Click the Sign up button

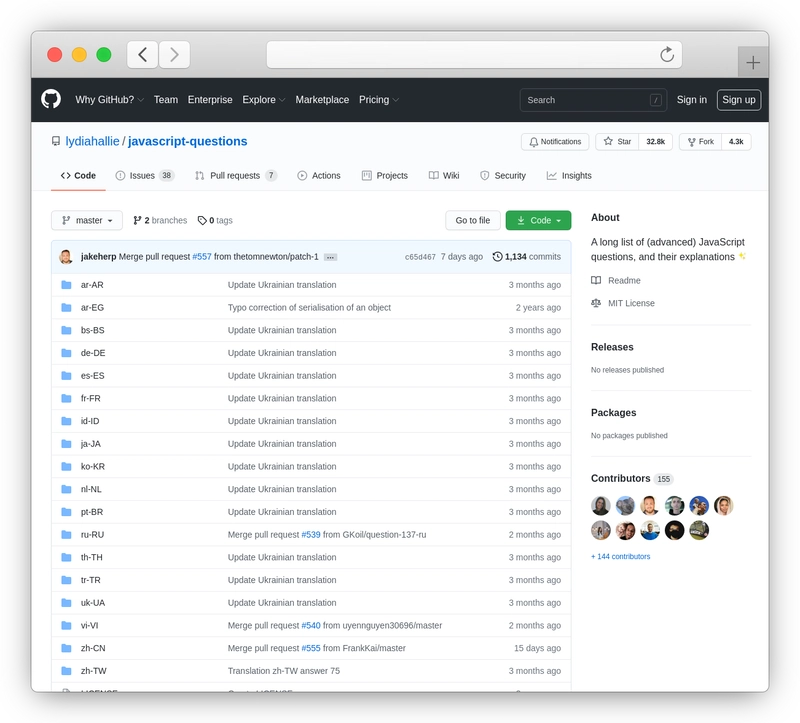click(739, 99)
